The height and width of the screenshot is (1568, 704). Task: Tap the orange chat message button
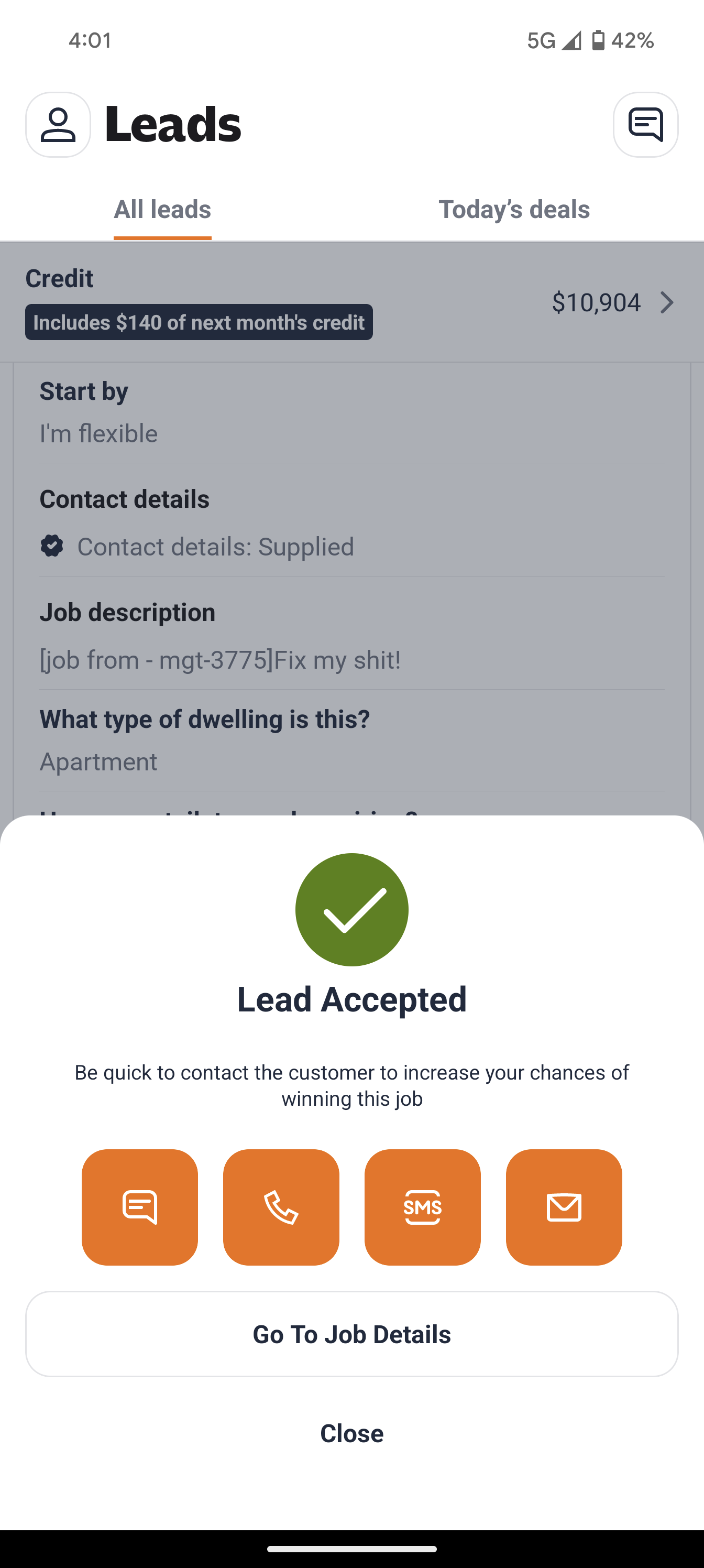click(140, 1206)
